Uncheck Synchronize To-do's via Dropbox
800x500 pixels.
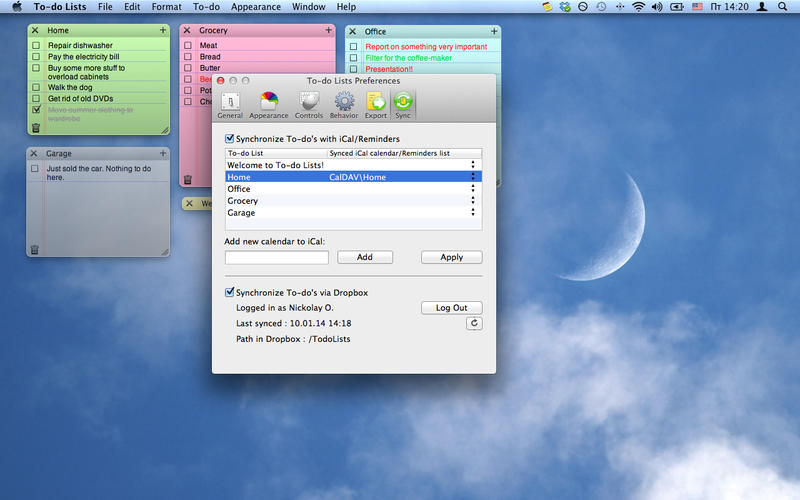230,292
